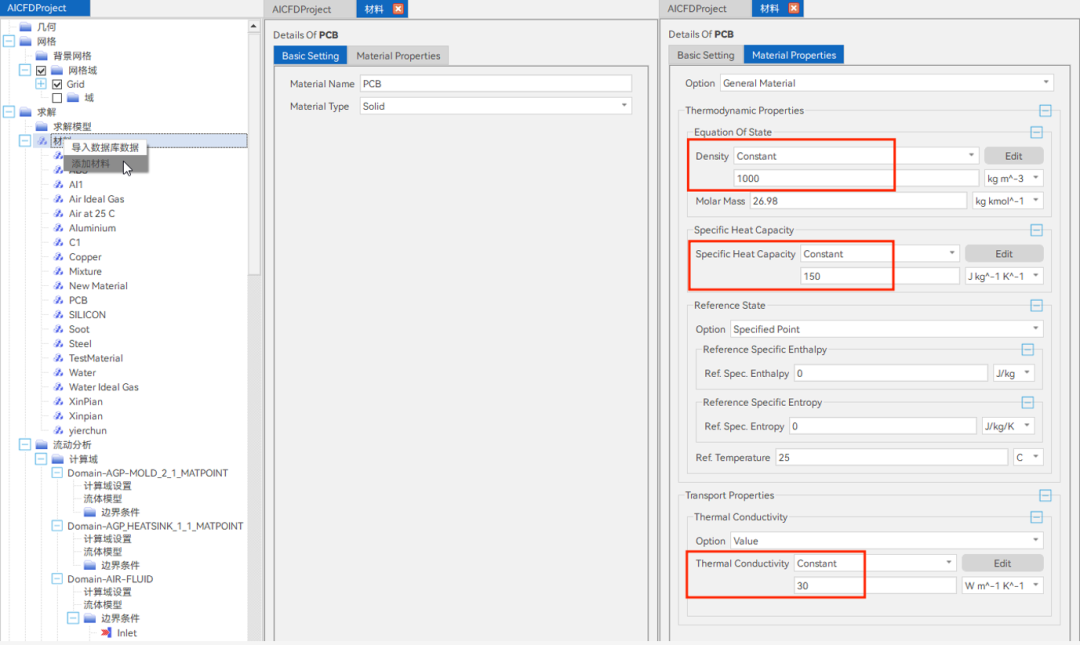This screenshot has width=1080, height=645.
Task: Click the SILICON material icon
Action: [x=59, y=315]
